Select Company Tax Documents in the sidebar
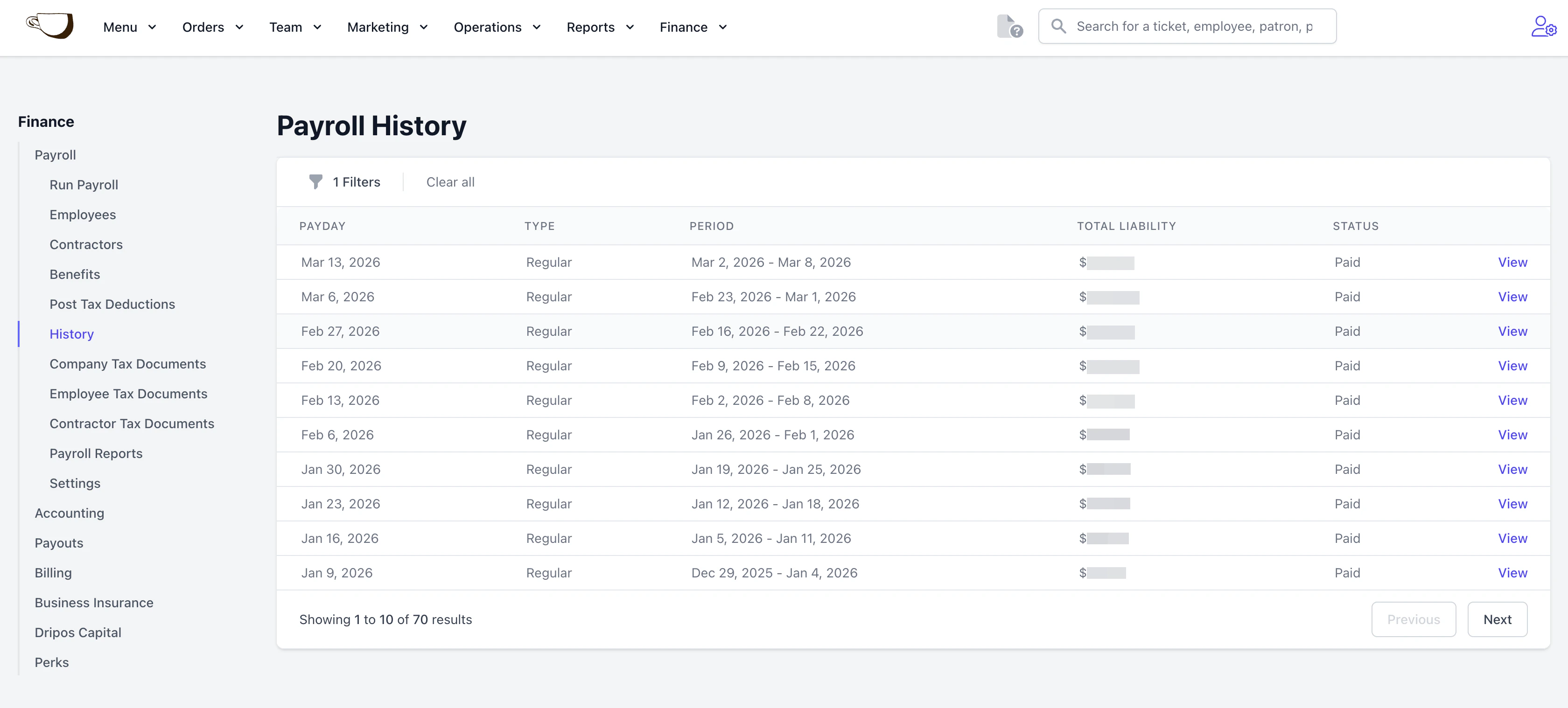Viewport: 1568px width, 708px height. tap(128, 364)
